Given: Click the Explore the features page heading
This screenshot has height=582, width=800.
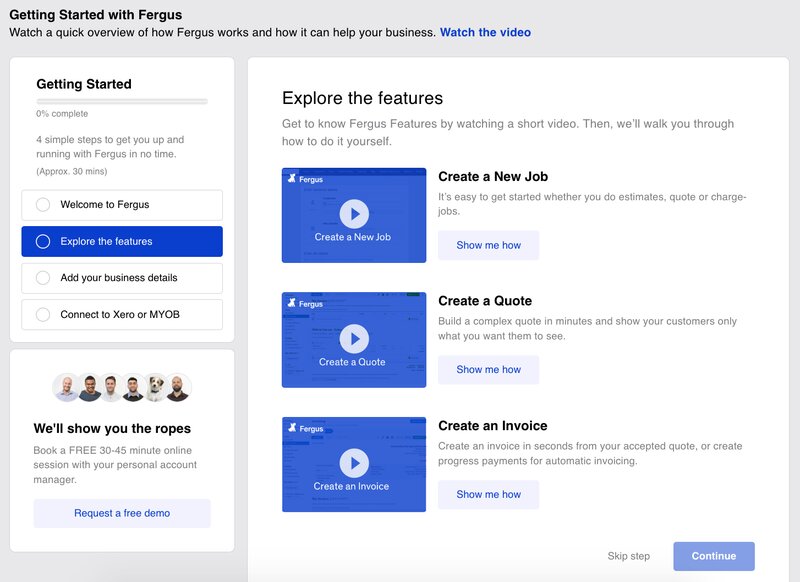Looking at the screenshot, I should [362, 98].
